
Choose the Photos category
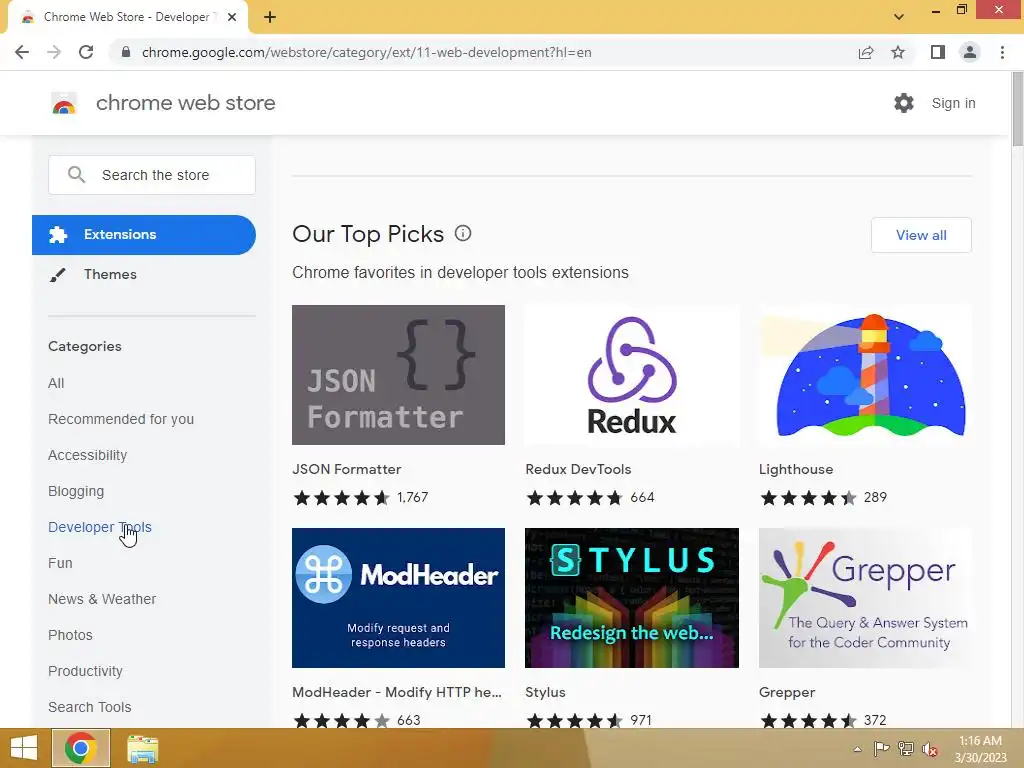pos(71,635)
